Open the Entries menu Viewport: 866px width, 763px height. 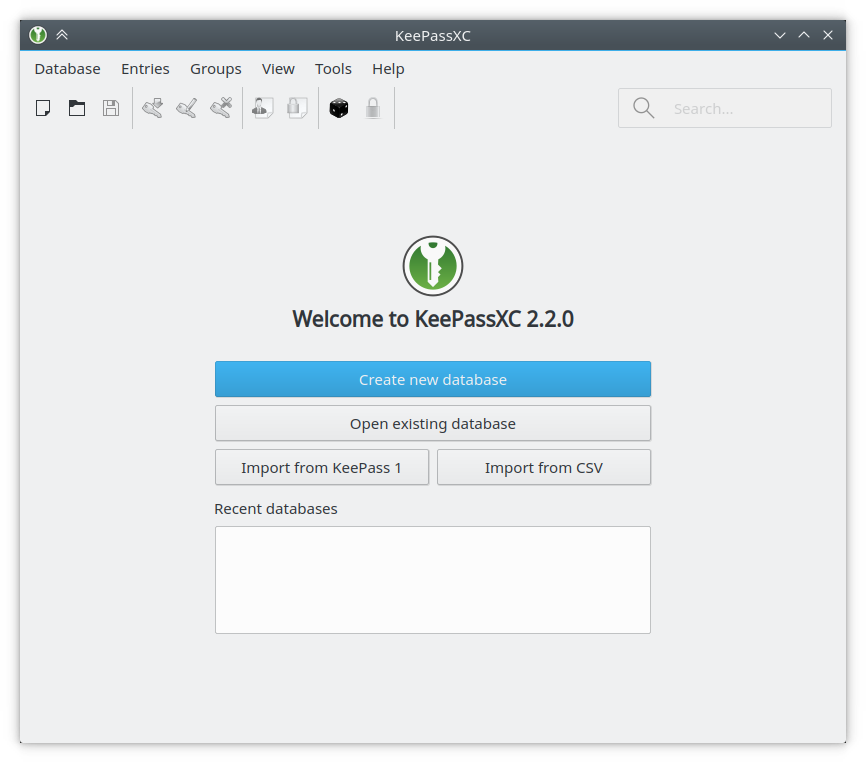click(145, 69)
